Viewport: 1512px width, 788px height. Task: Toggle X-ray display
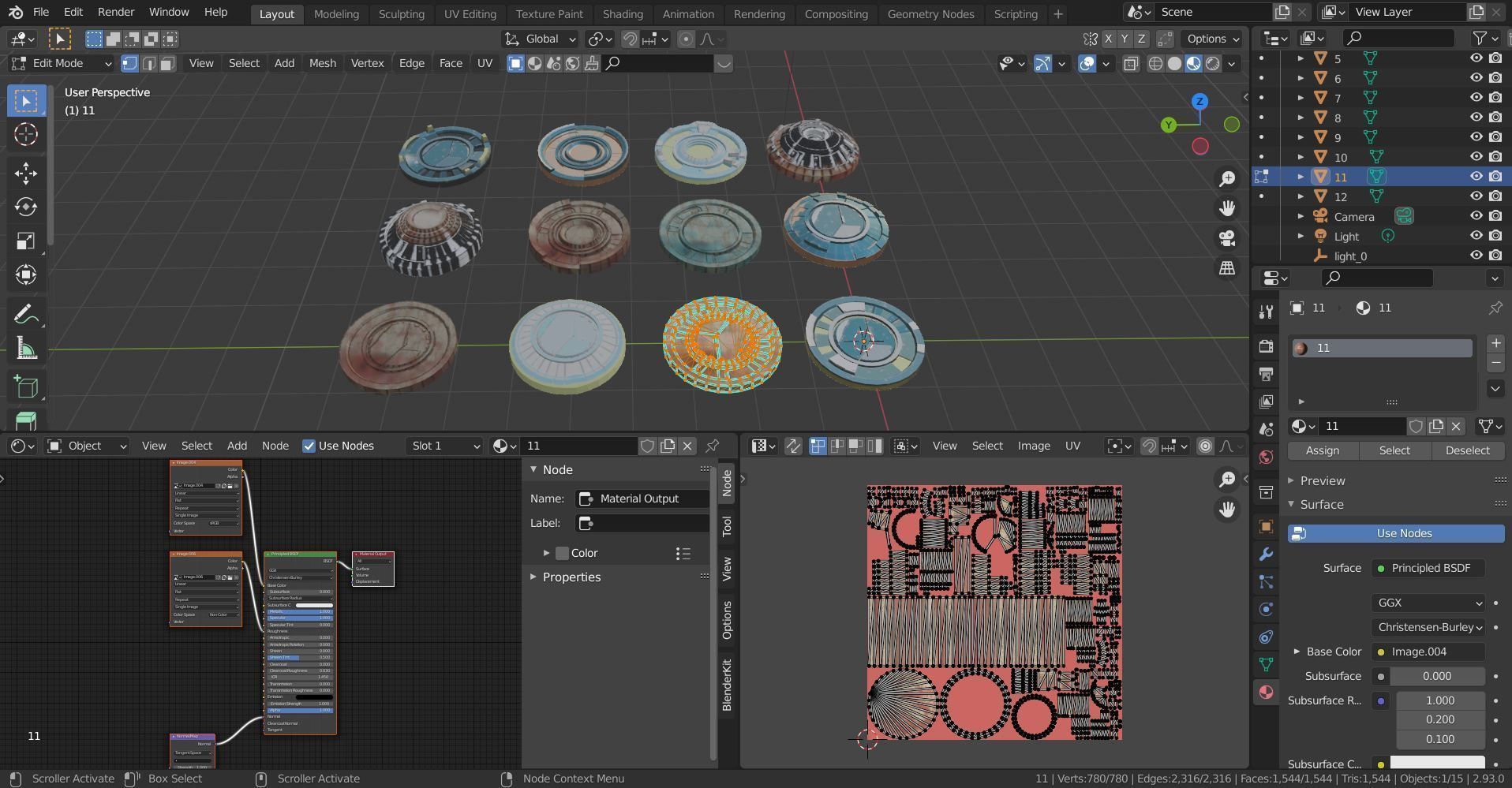pos(1131,64)
